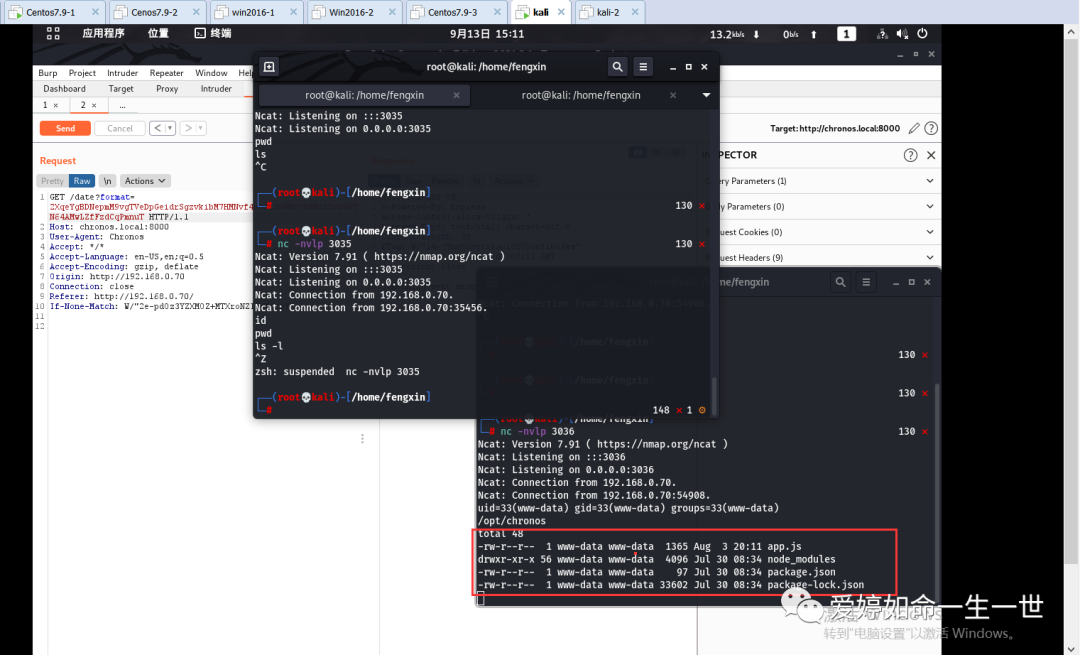The image size is (1080, 655).
Task: Switch request view to Pretty
Action: (52, 181)
